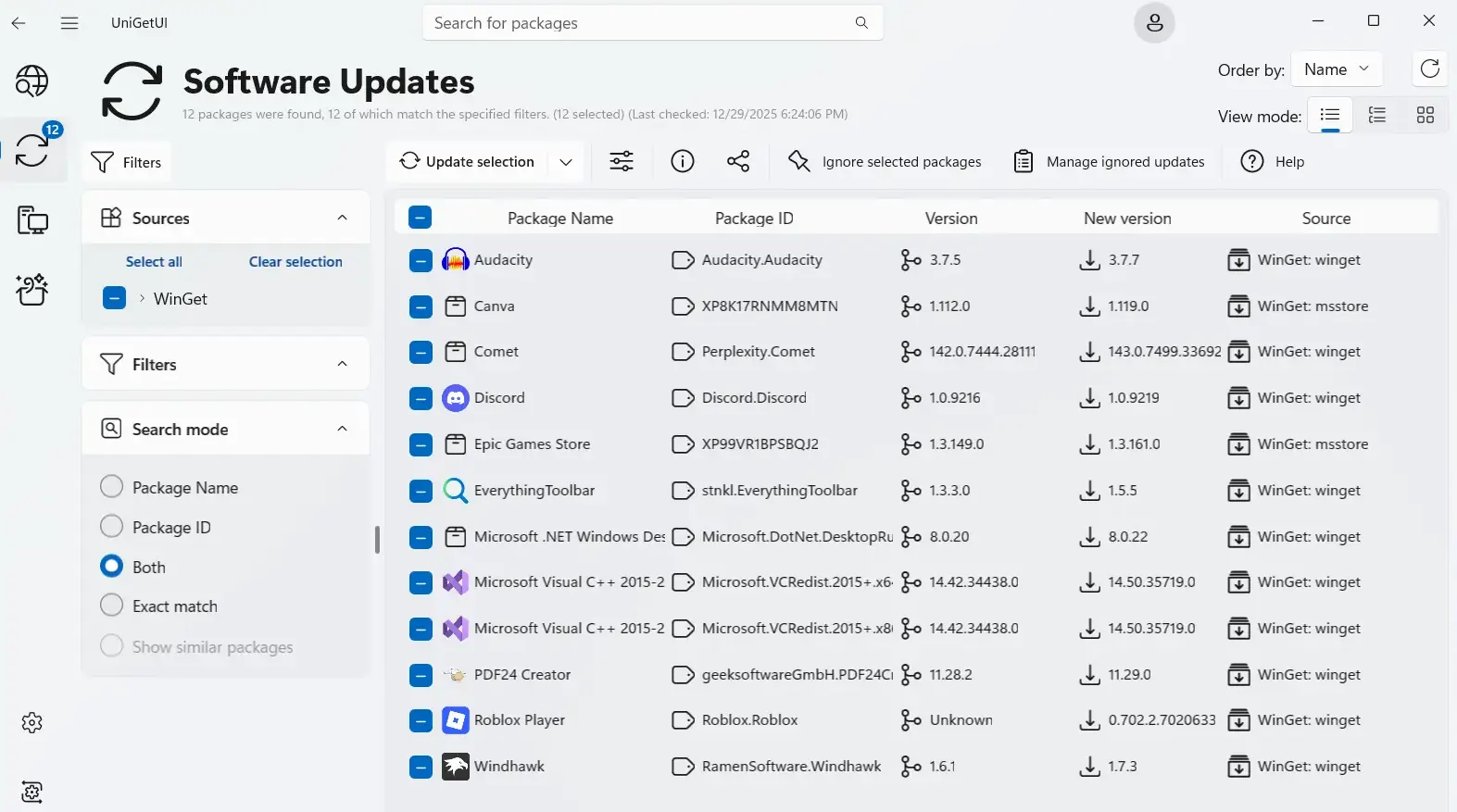Open Manage ignored updates
This screenshot has width=1457, height=812.
point(1110,162)
